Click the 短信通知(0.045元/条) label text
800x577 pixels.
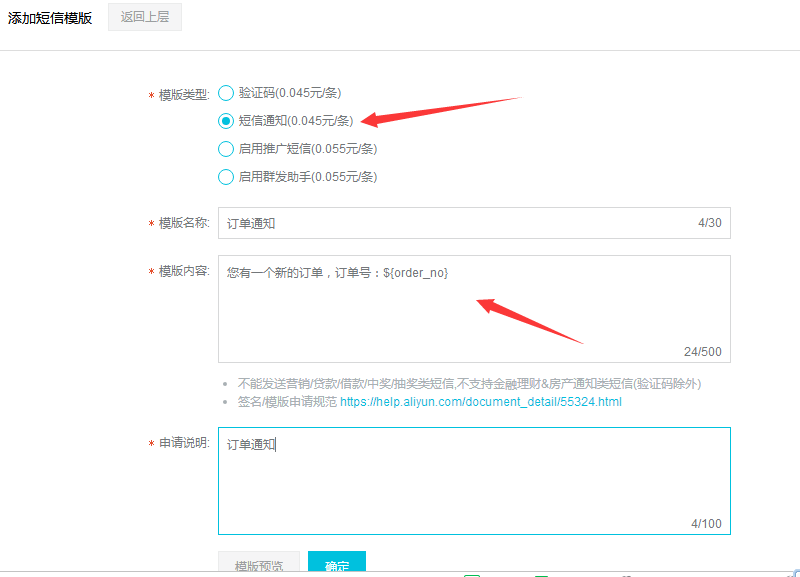(x=296, y=121)
